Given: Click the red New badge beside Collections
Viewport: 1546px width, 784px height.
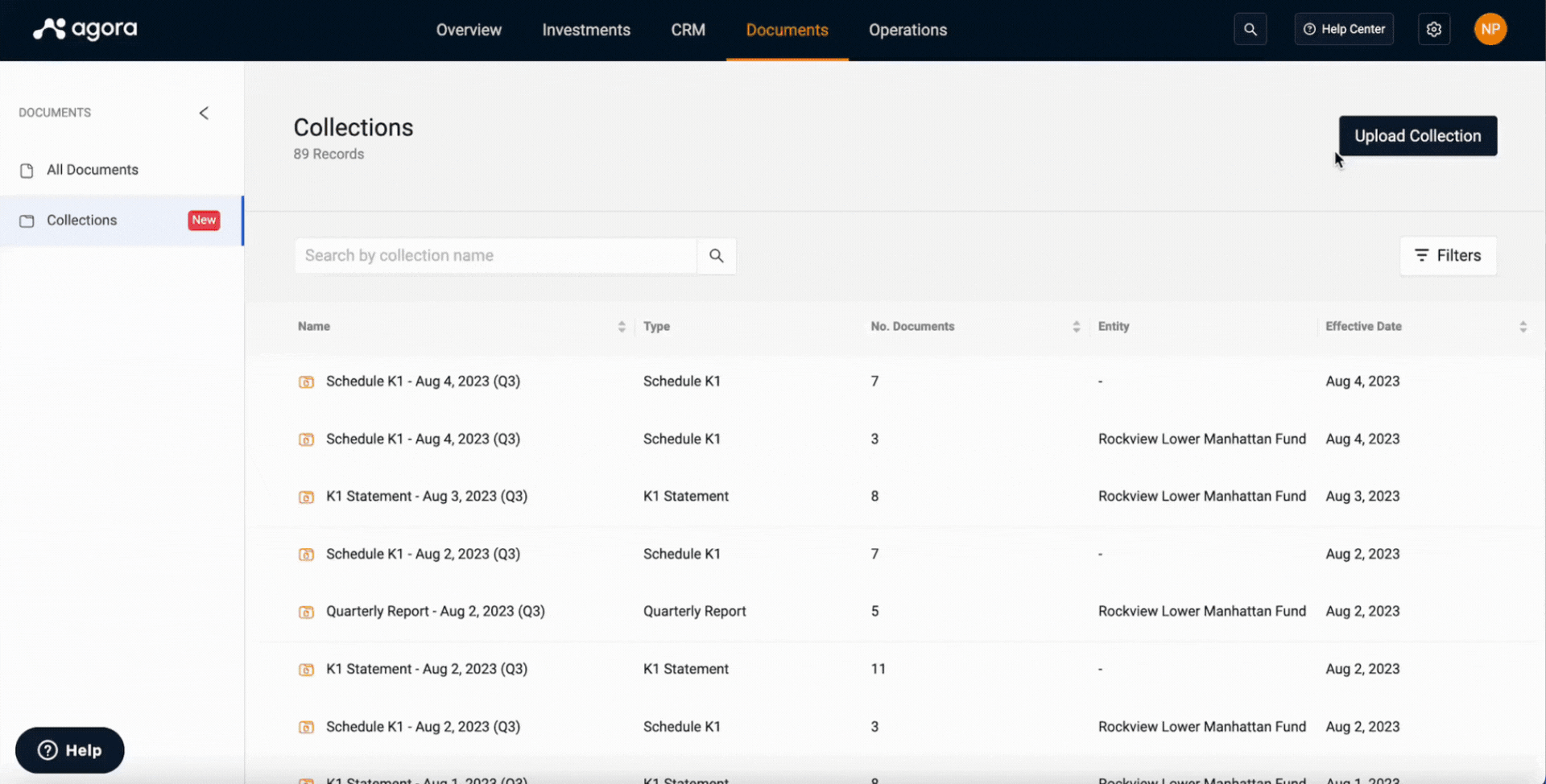Looking at the screenshot, I should tap(204, 220).
